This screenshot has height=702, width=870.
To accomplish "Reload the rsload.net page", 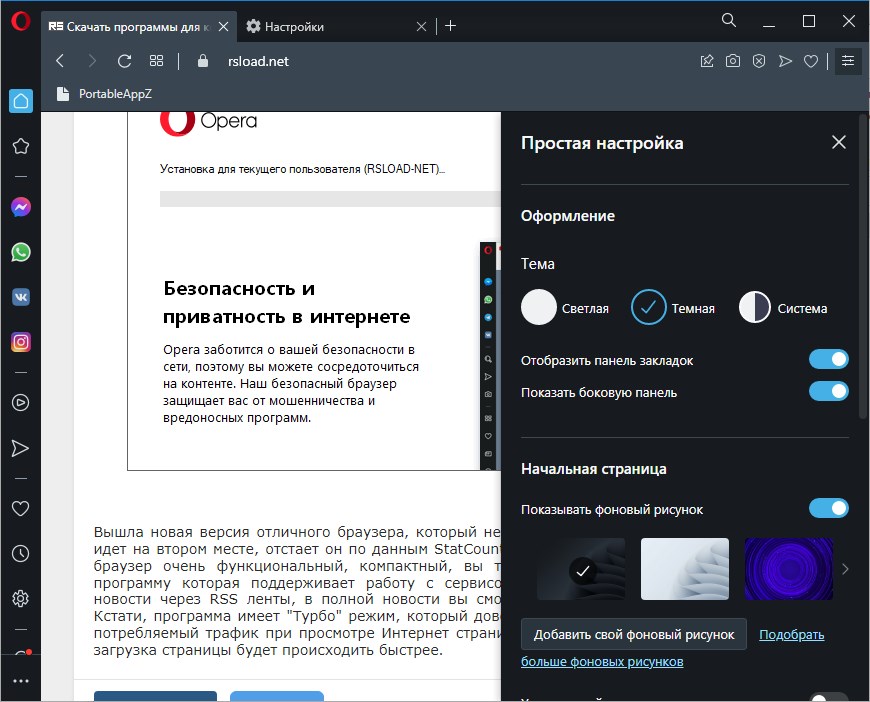I will point(124,61).
